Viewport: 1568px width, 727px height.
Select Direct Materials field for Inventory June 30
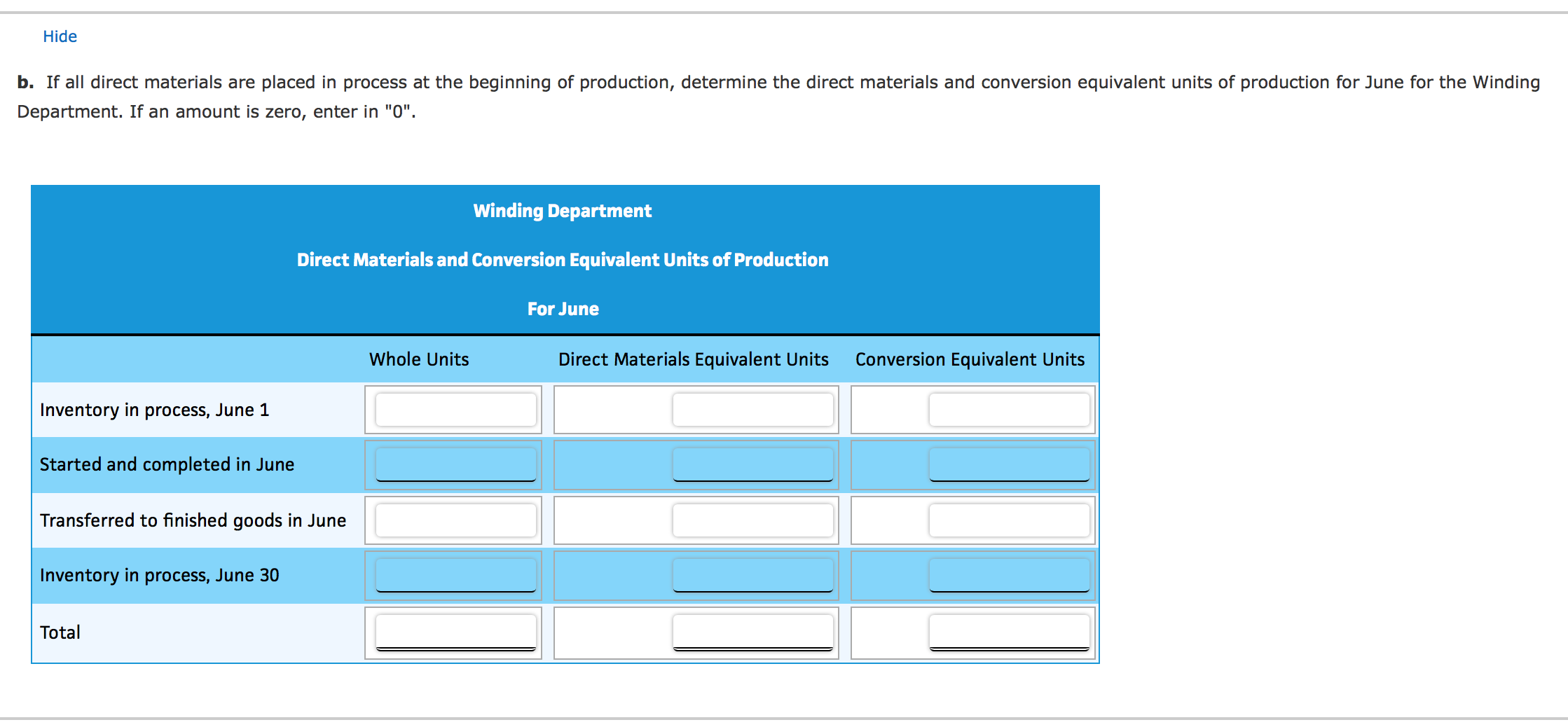pos(753,575)
